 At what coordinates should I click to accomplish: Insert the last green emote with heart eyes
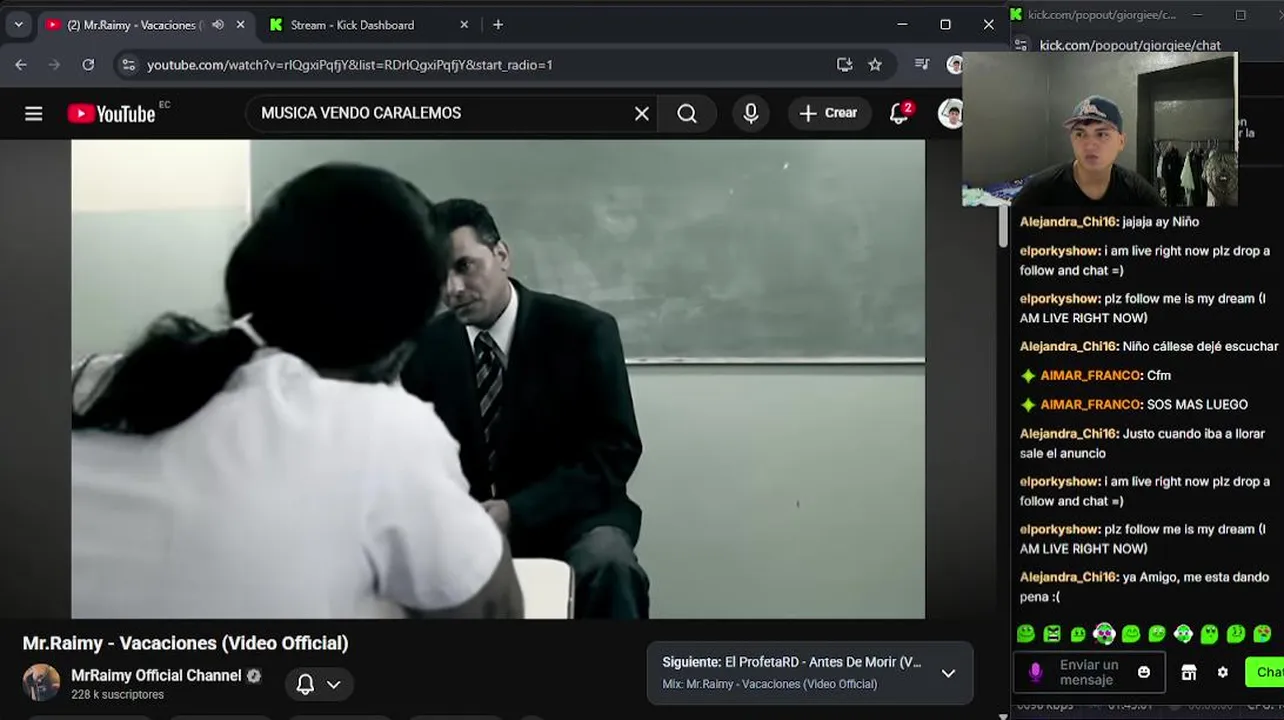click(x=1262, y=634)
